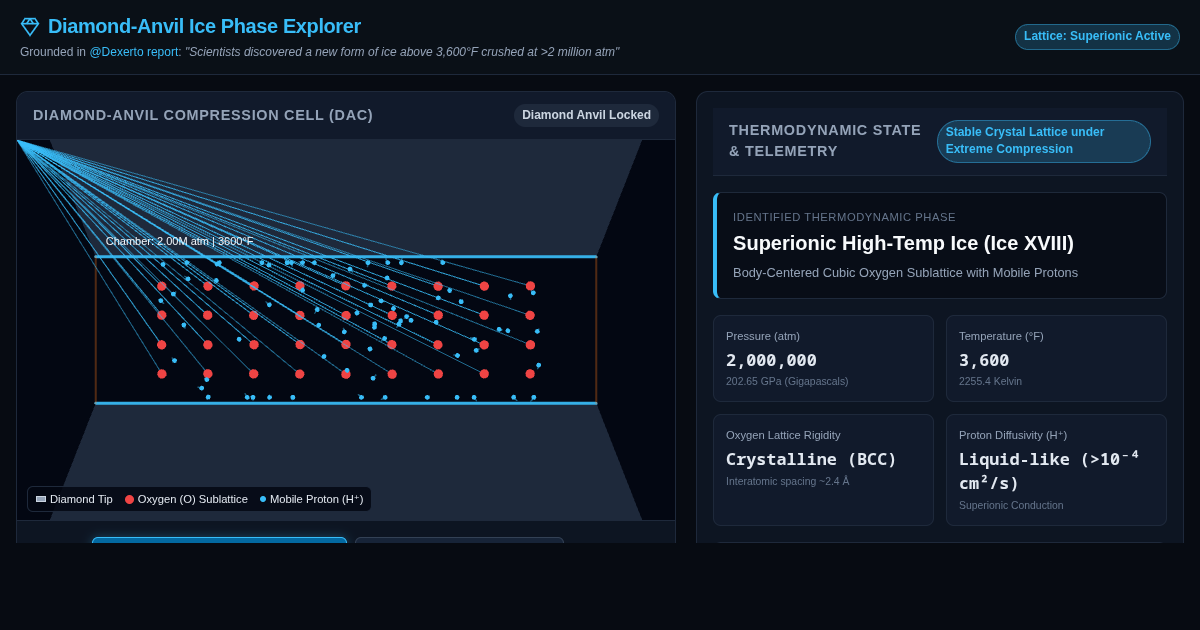Click the 'Diamond-Anvil Ice Phase Explorer' title
This screenshot has height=630, width=1200.
coord(204,27)
